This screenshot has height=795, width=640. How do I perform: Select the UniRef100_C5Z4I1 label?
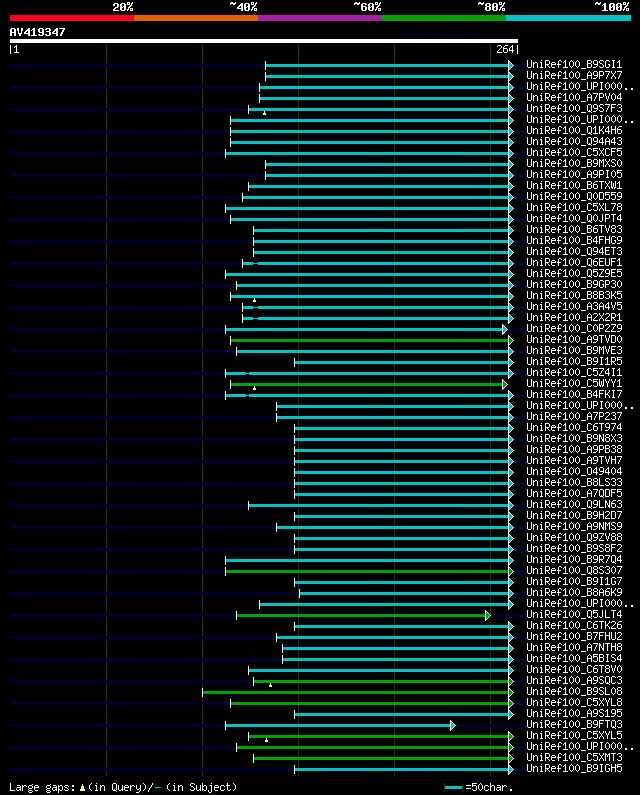coord(574,373)
